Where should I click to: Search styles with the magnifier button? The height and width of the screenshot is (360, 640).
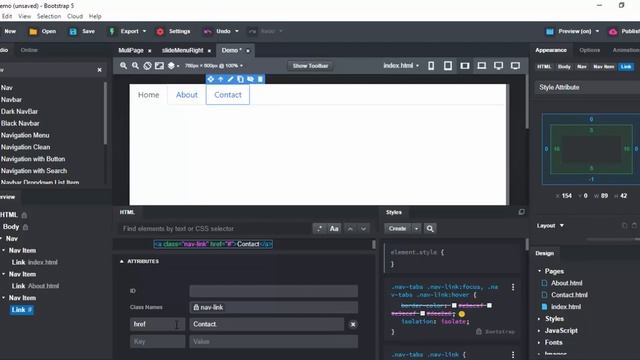(430, 229)
